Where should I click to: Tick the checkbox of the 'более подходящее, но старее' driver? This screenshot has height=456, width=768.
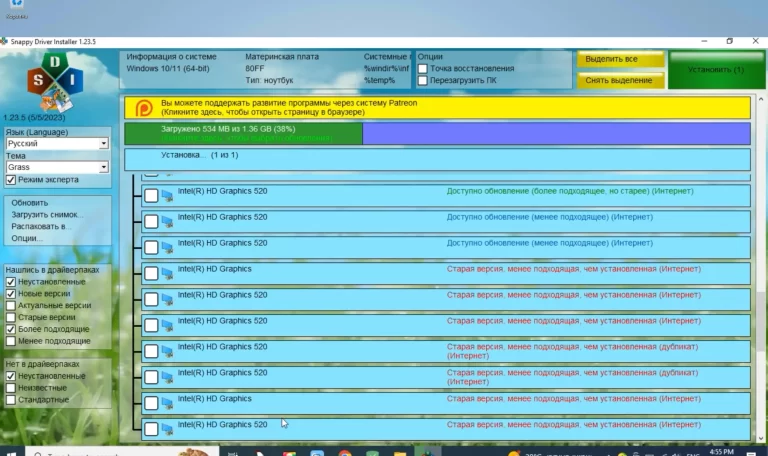click(x=151, y=195)
